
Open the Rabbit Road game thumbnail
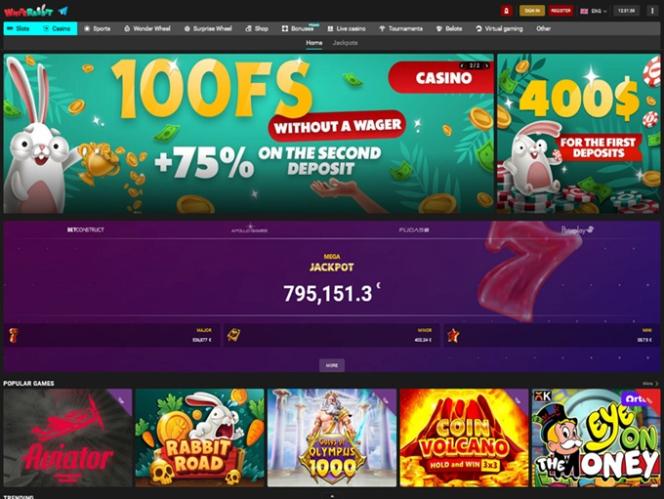(x=200, y=438)
